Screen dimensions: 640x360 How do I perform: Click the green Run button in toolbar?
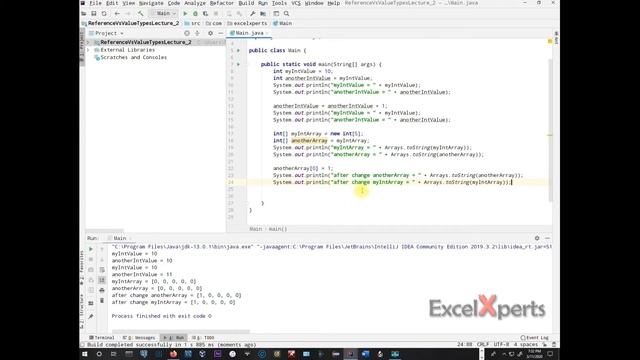[185, 13]
